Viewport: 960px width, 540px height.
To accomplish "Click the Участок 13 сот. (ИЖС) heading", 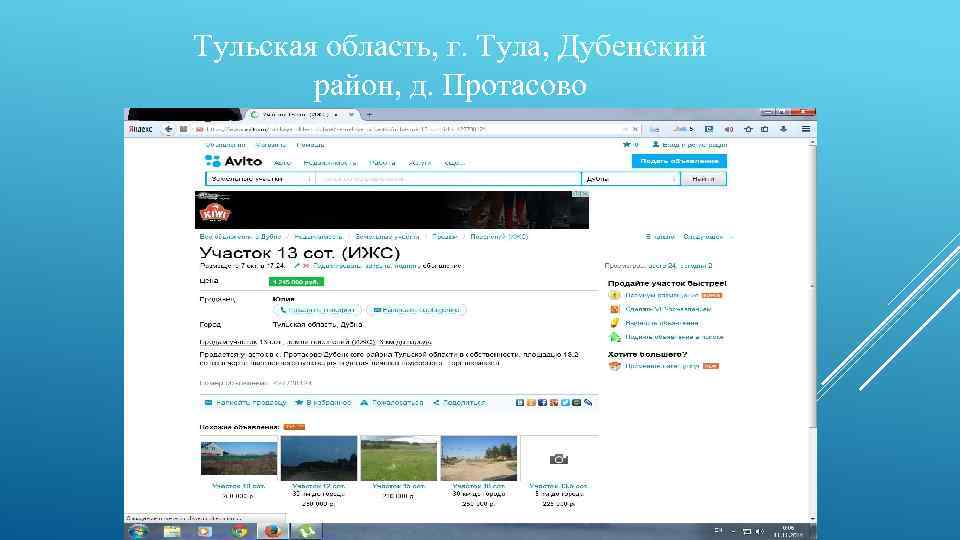I will click(x=299, y=252).
